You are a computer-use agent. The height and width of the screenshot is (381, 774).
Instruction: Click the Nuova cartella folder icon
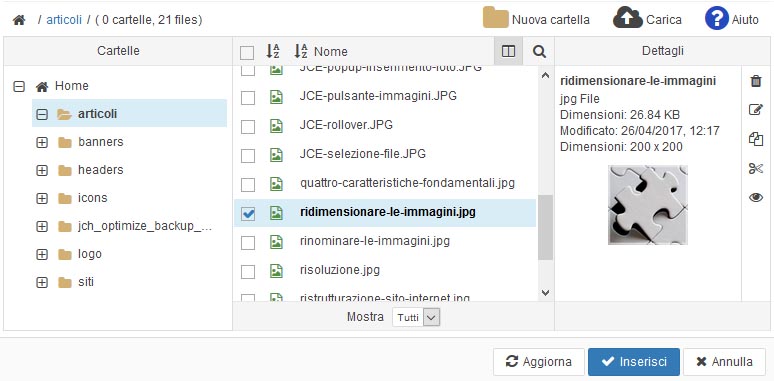pyautogui.click(x=496, y=18)
